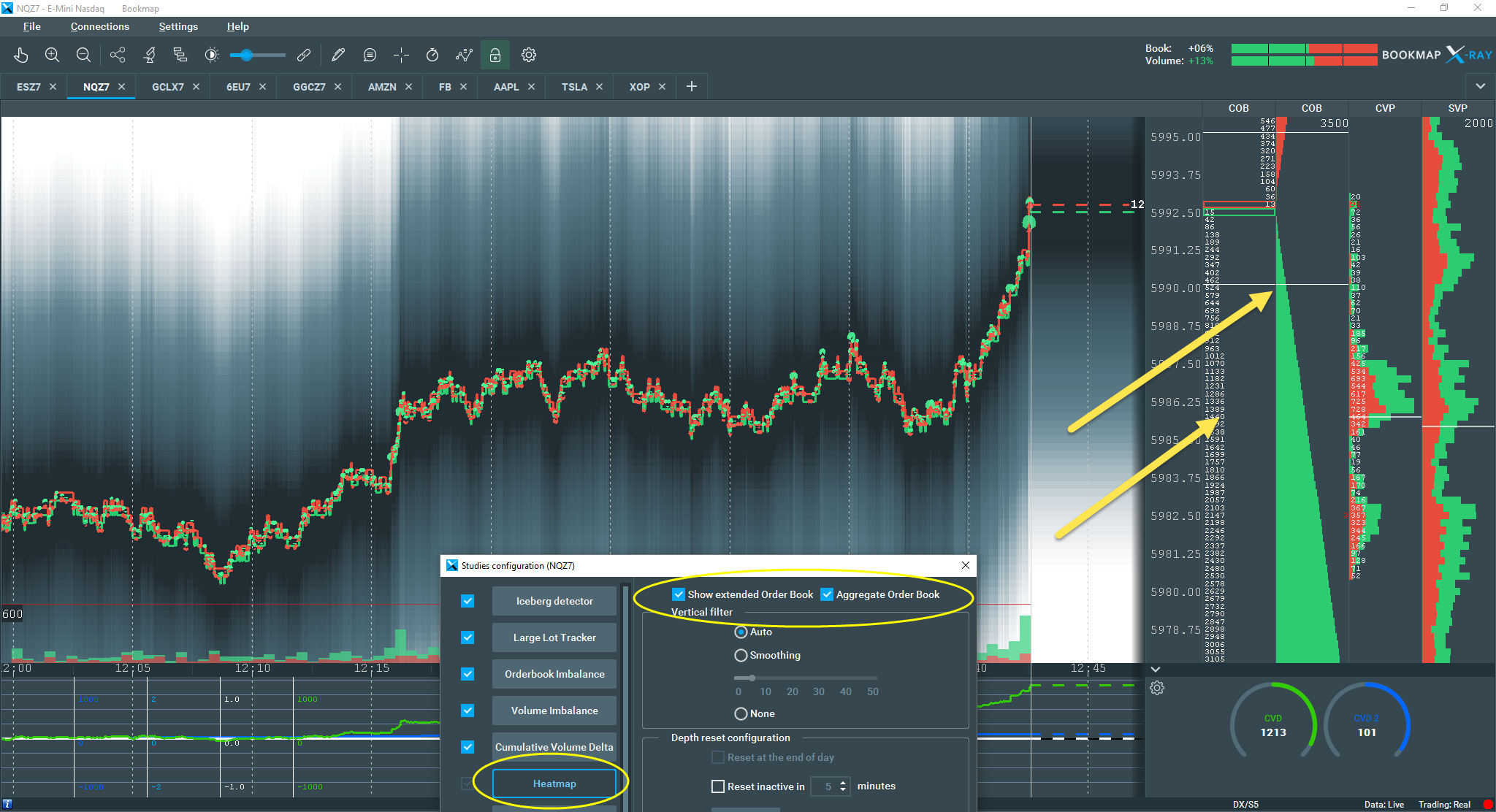
Task: Click the blue help icon in status bar
Action: pos(7,804)
